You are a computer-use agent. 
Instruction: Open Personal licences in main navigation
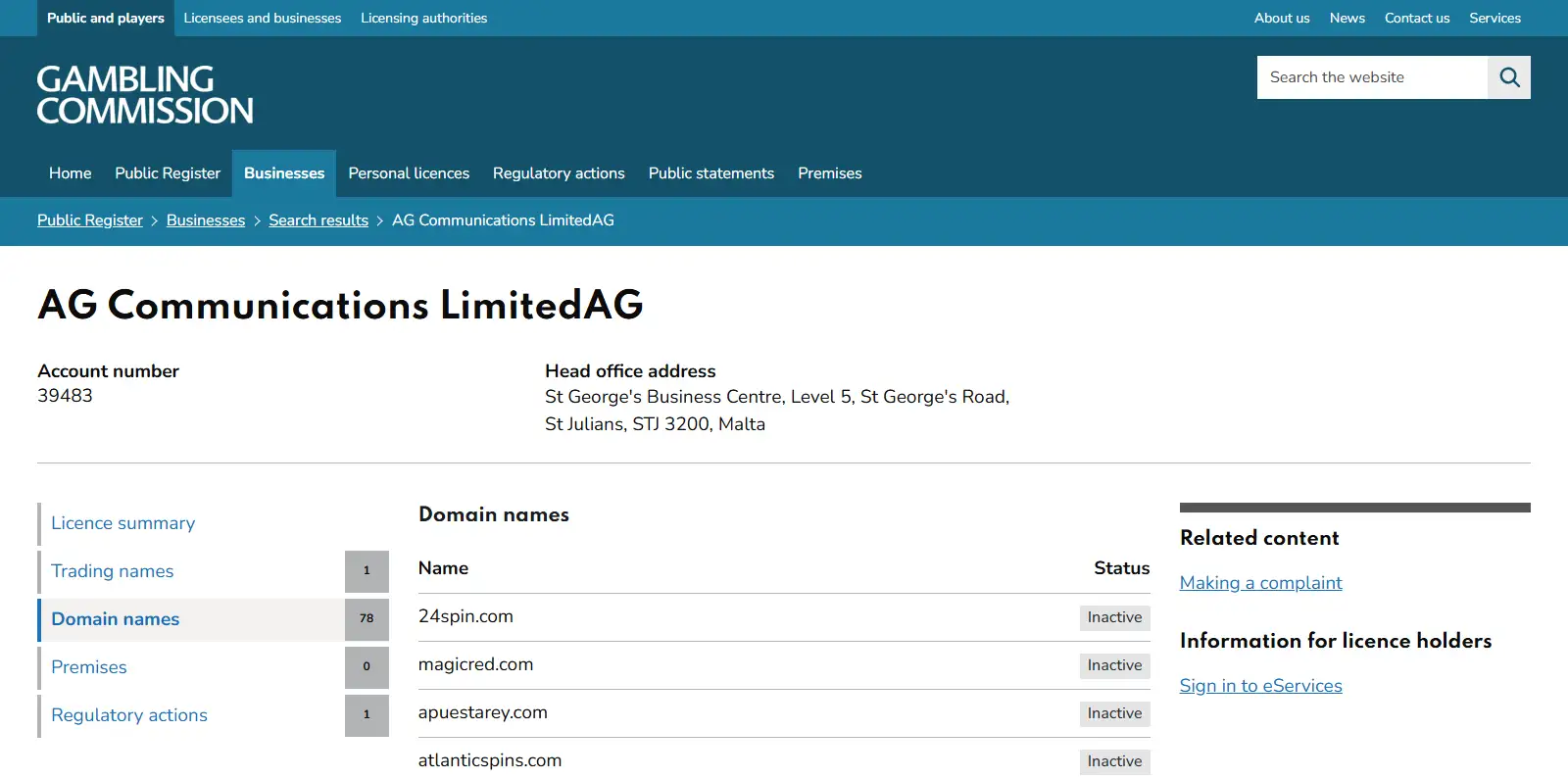[409, 173]
